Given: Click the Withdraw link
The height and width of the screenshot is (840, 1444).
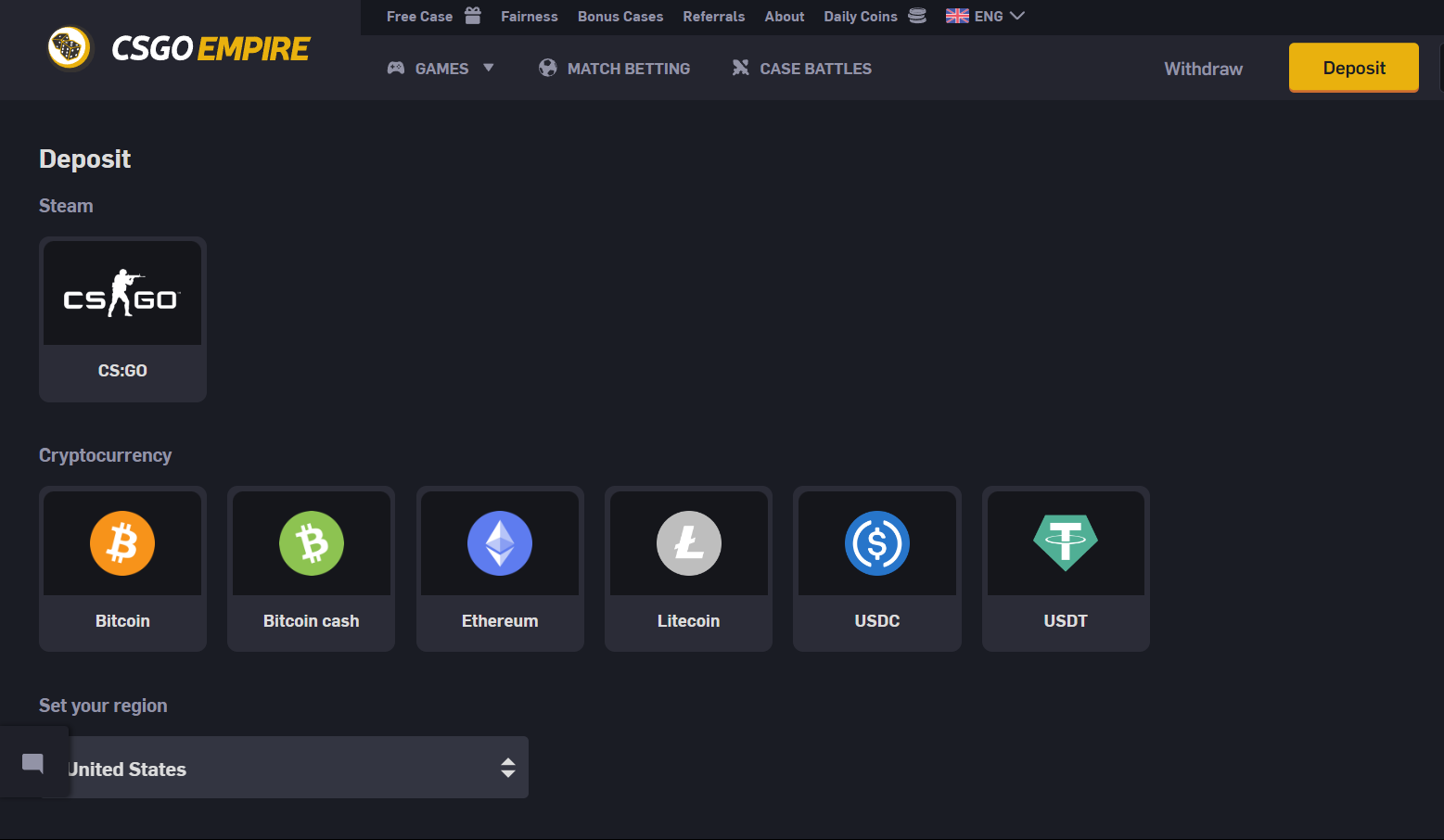Looking at the screenshot, I should coord(1203,69).
